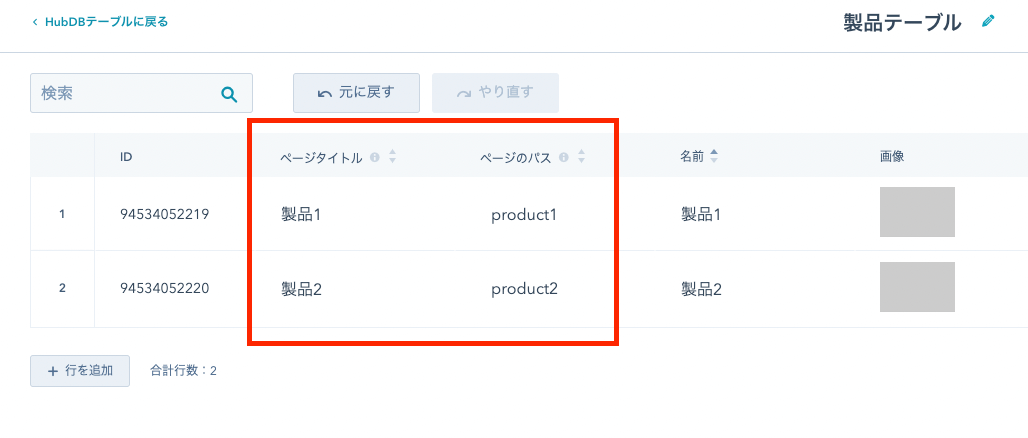Sort by the ページのパス column arrows
Image resolution: width=1028 pixels, height=438 pixels.
point(581,157)
